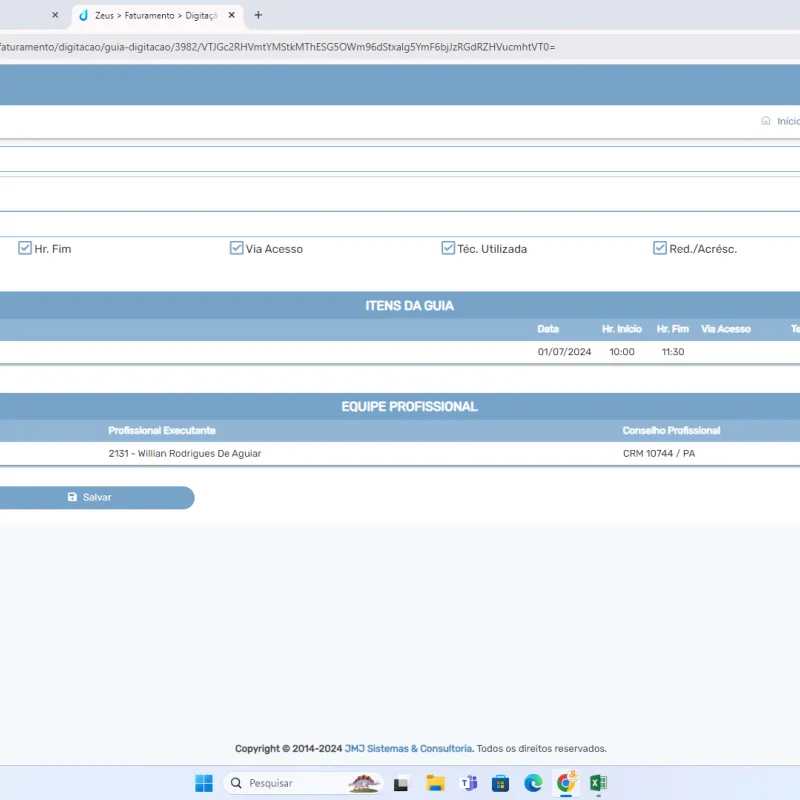800x800 pixels.
Task: Toggle the Via Acesso checkbox
Action: 237,248
